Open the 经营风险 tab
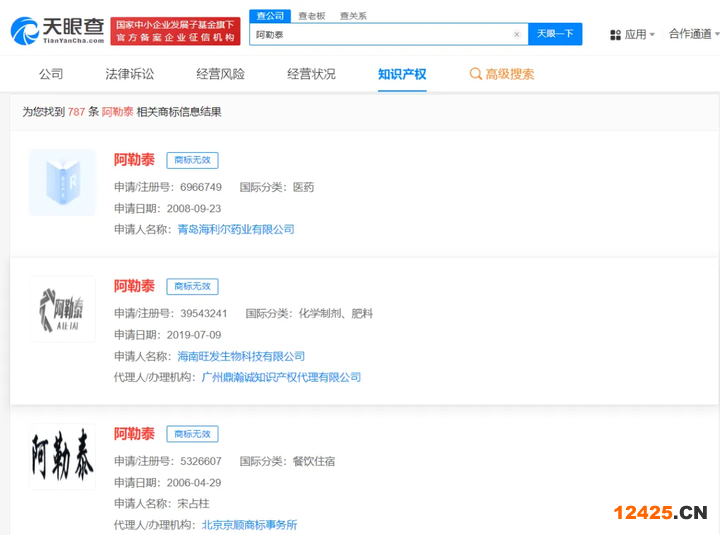This screenshot has width=720, height=535. [x=220, y=74]
